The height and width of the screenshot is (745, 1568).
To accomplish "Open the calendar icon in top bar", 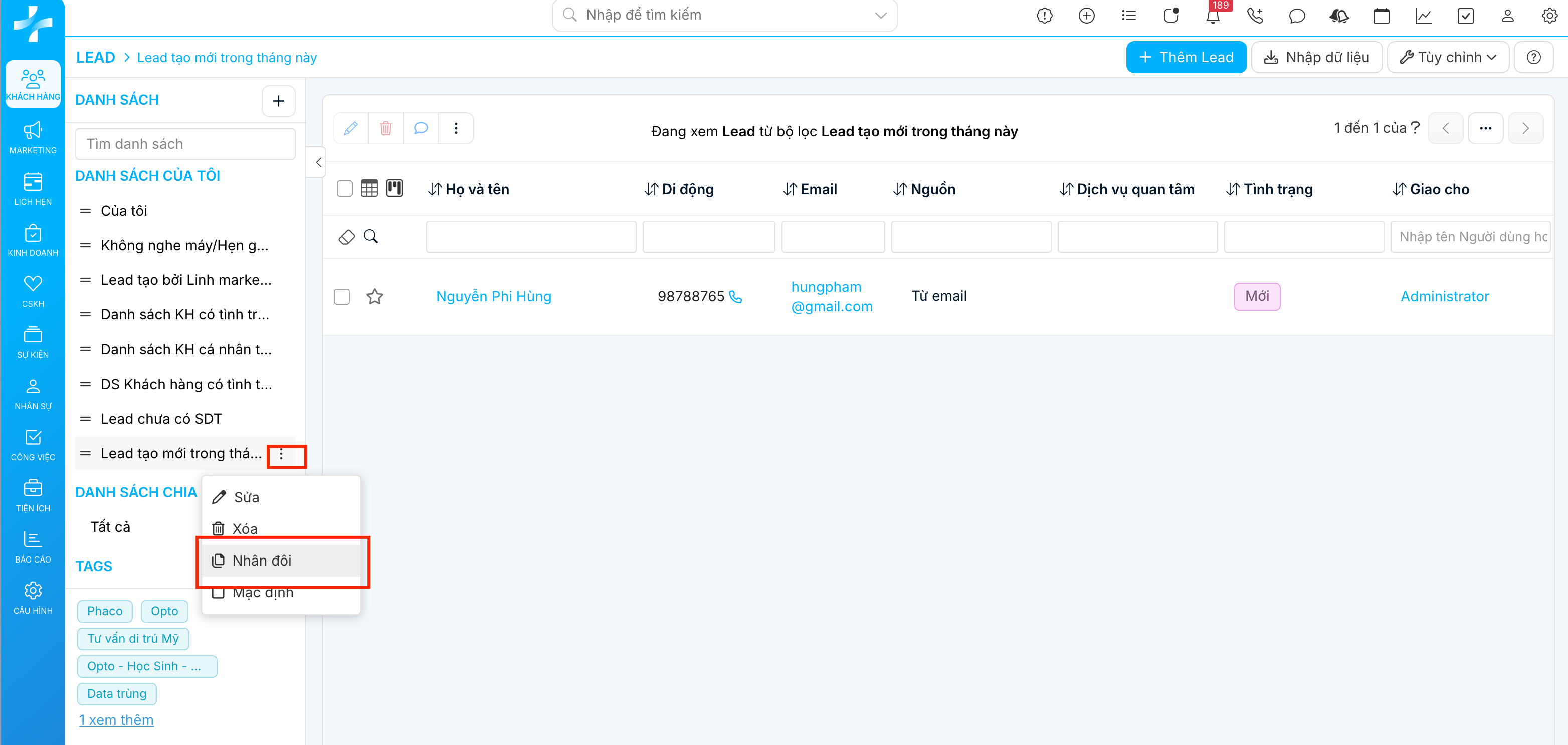I will pos(1381,16).
